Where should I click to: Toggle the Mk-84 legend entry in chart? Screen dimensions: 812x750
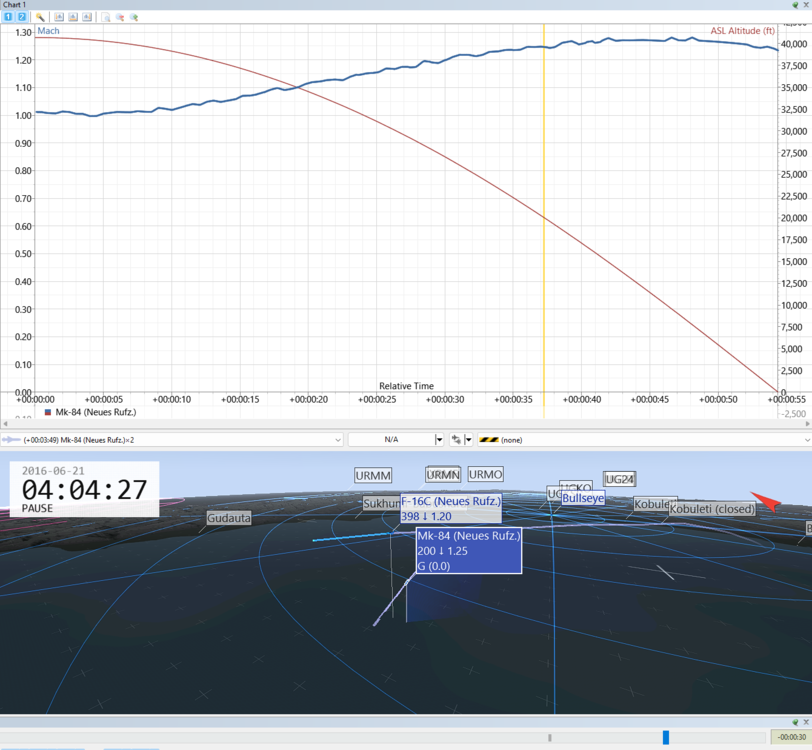(x=91, y=412)
